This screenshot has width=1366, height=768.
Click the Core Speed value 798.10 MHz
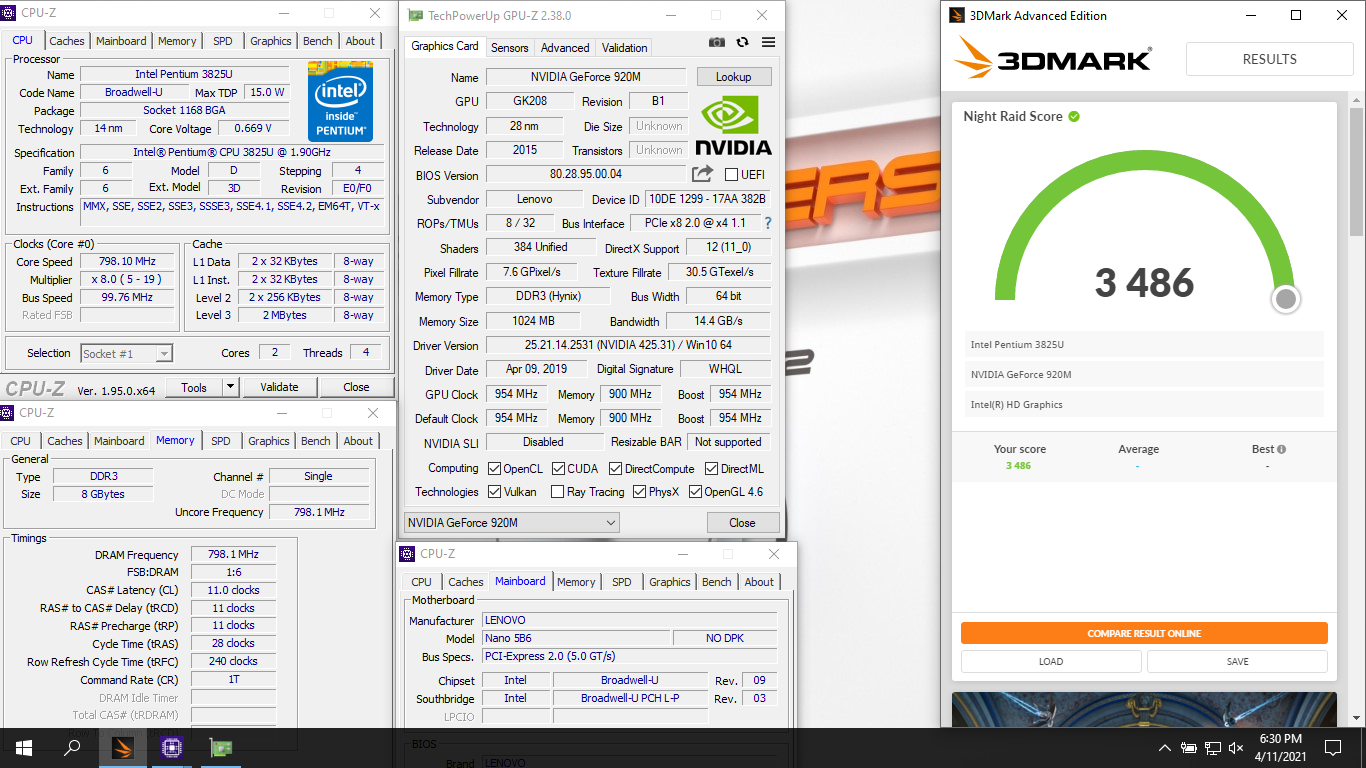coord(126,261)
